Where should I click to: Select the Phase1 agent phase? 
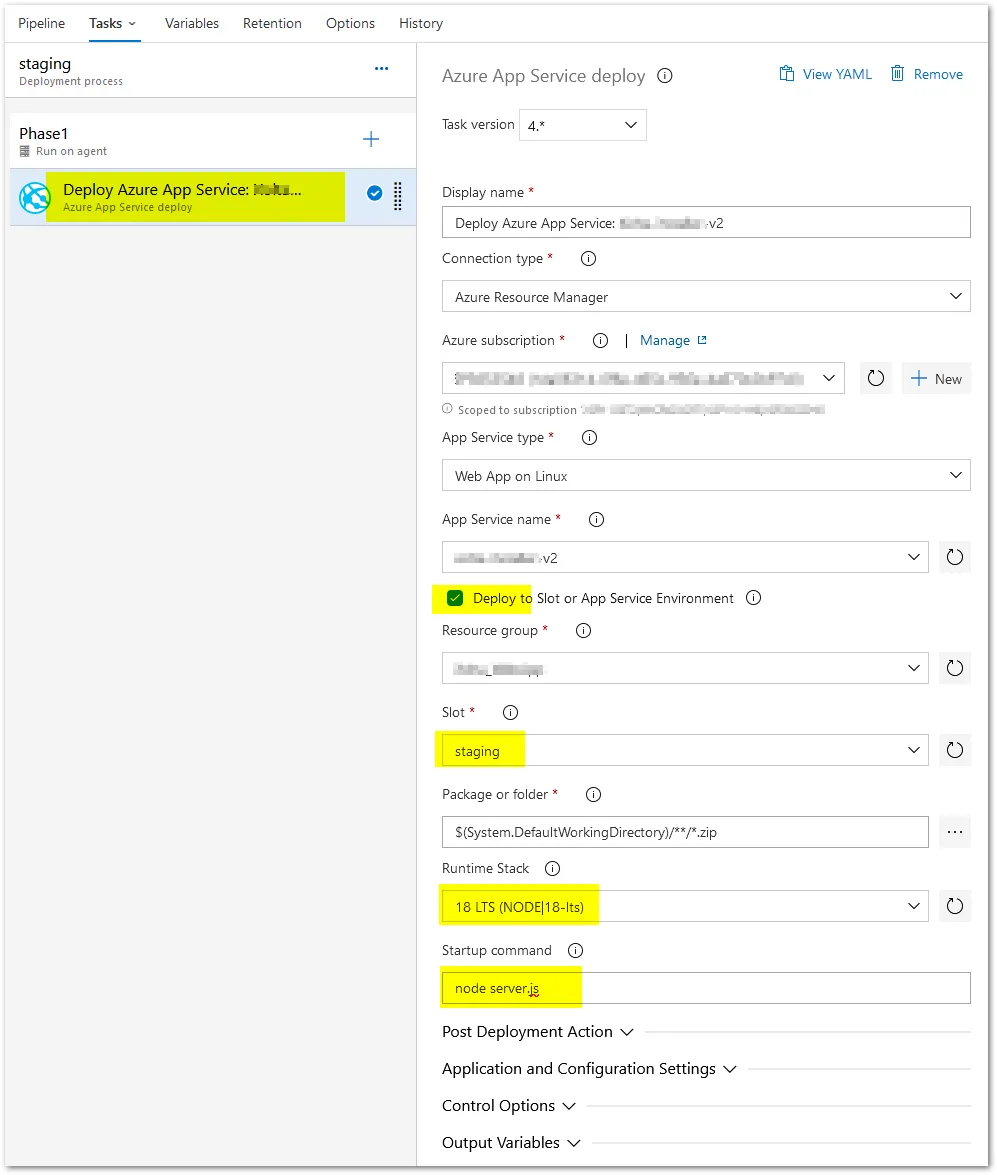[211, 140]
